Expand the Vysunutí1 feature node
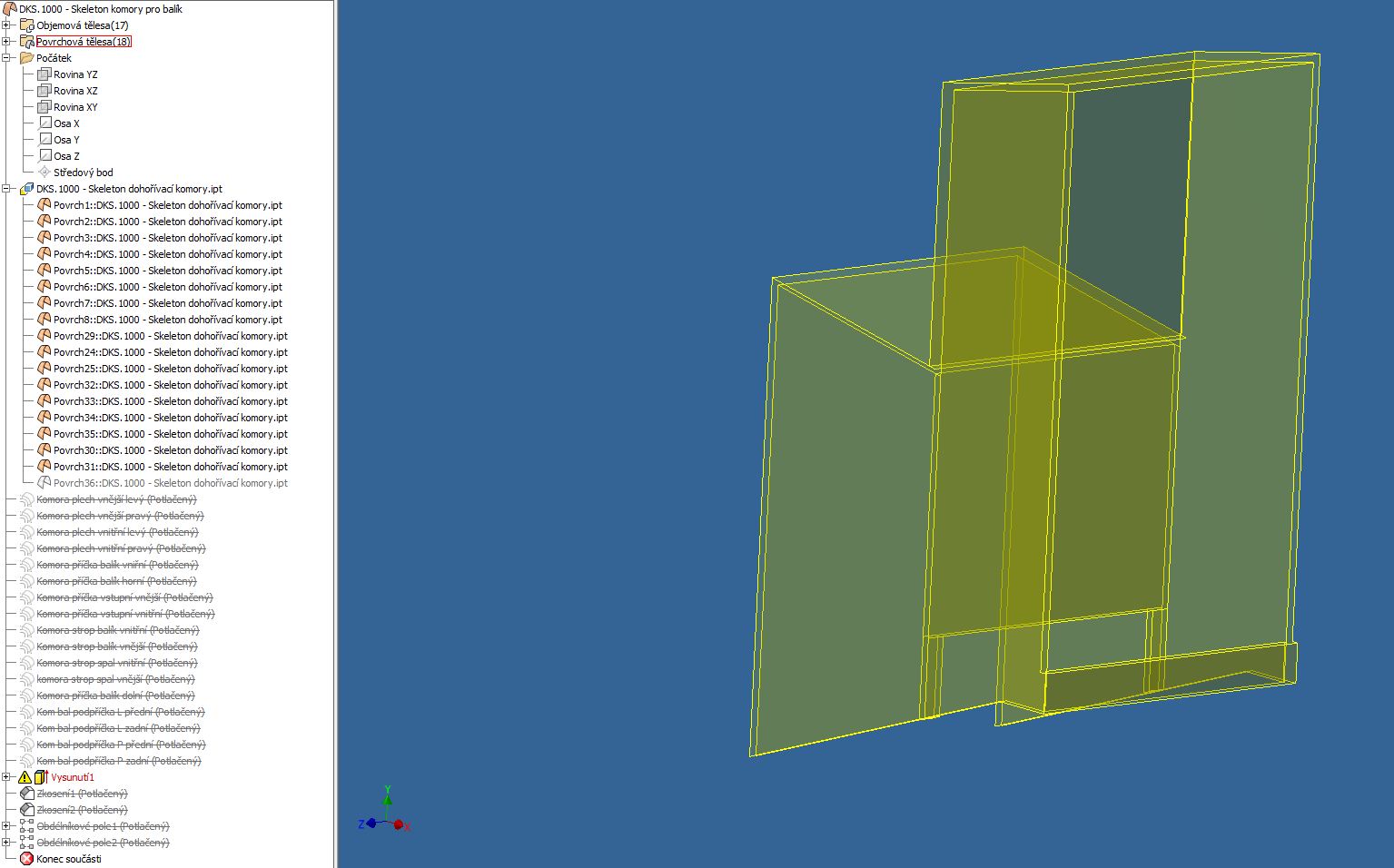The width and height of the screenshot is (1394, 868). point(6,777)
